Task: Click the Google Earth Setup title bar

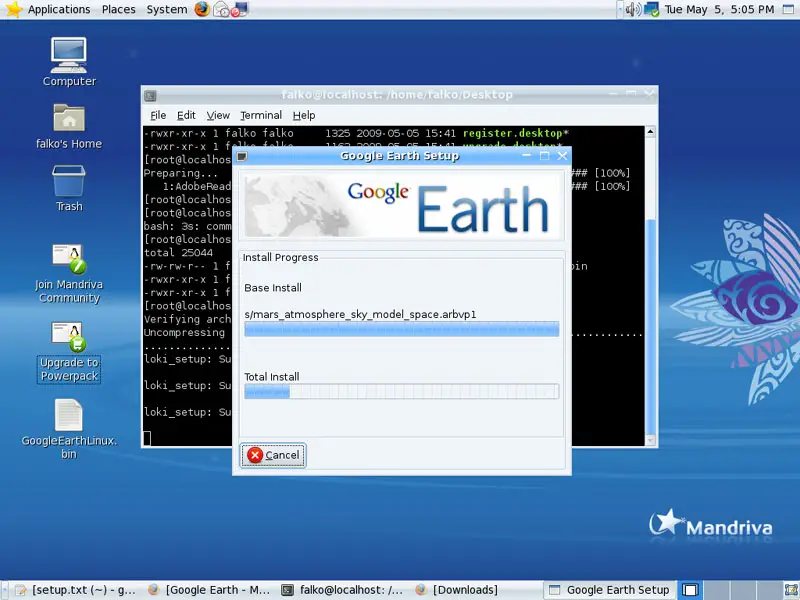Action: point(402,156)
